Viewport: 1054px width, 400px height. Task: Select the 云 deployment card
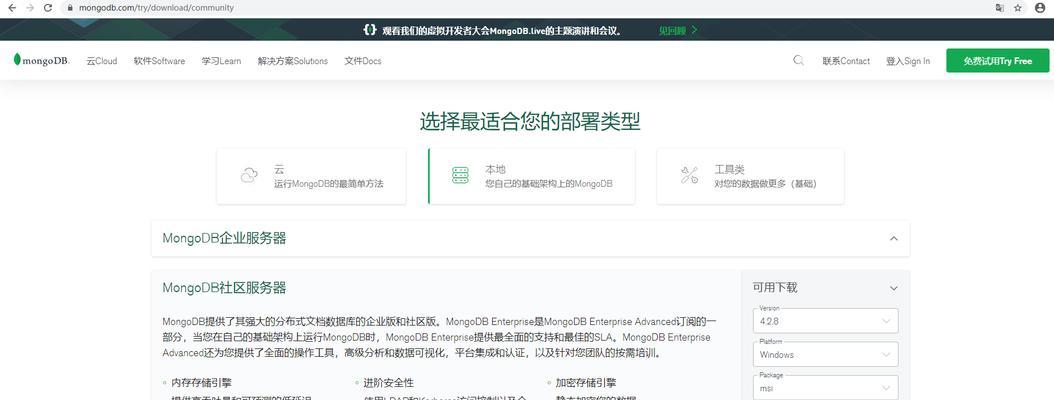pos(311,176)
